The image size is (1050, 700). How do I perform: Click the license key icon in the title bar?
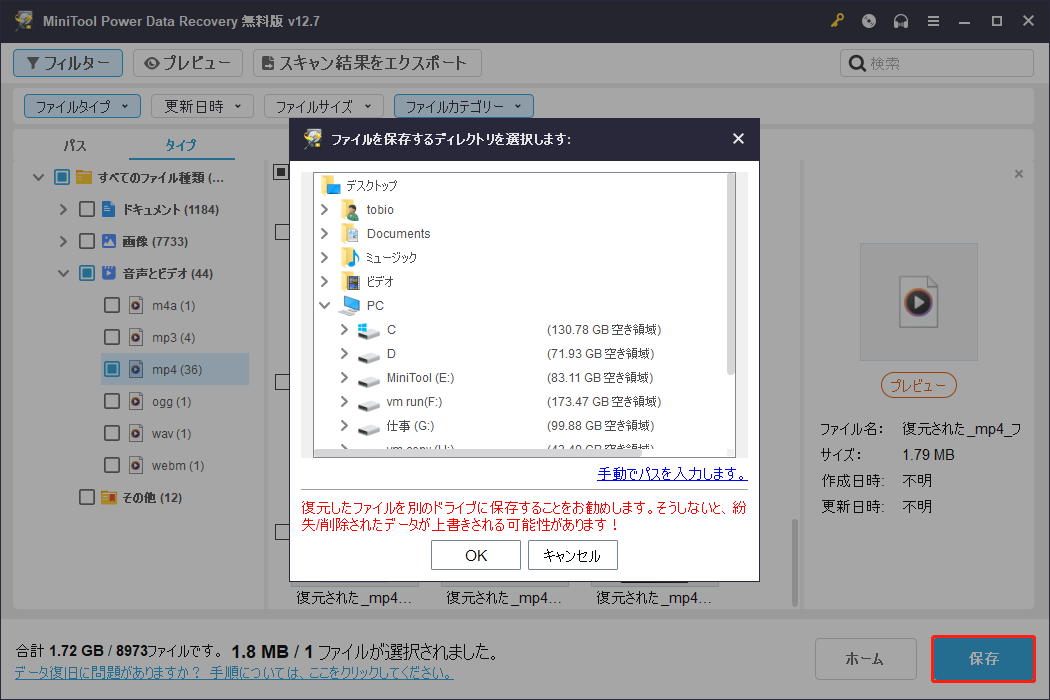(837, 20)
